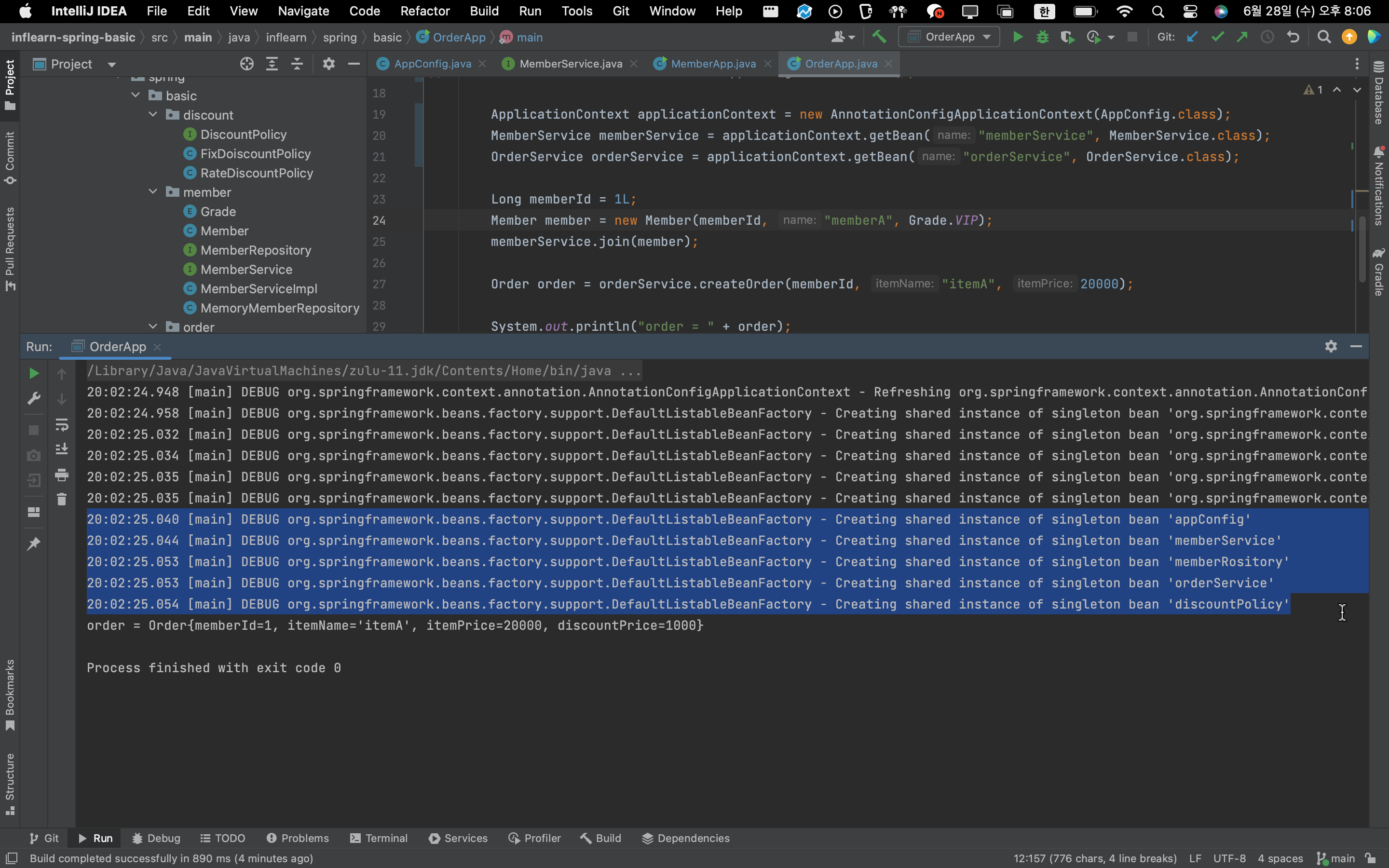Screen dimensions: 1389x868
Task: Click the Git update project arrow
Action: (x=1192, y=37)
